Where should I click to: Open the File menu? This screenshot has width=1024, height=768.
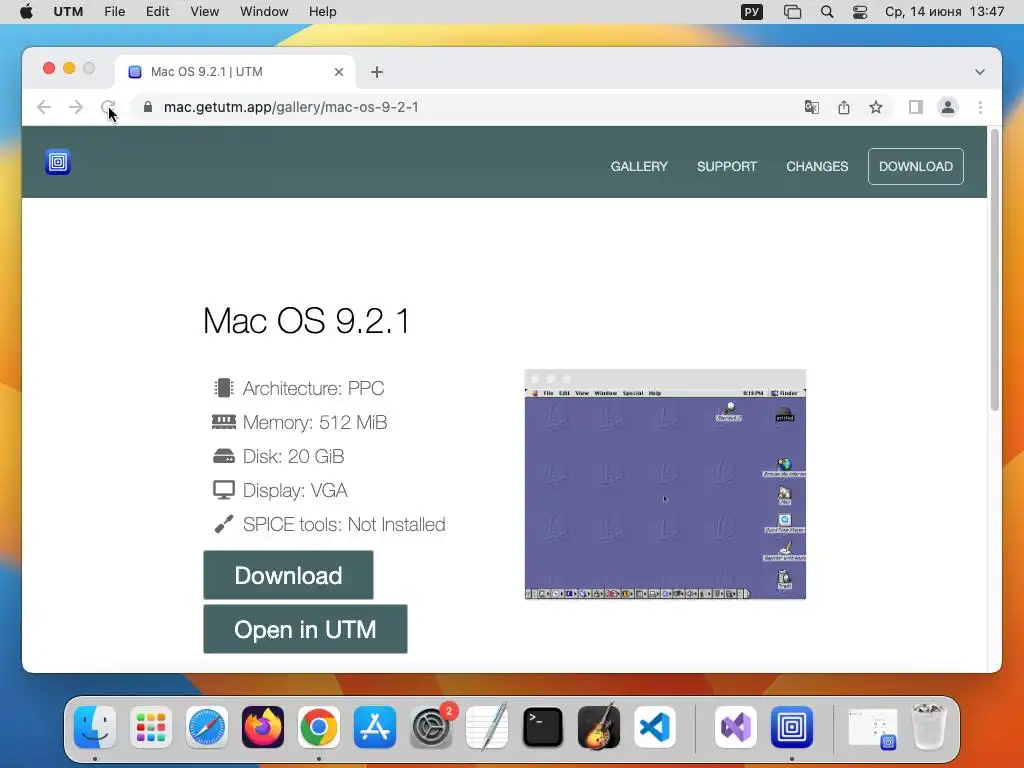tap(114, 12)
